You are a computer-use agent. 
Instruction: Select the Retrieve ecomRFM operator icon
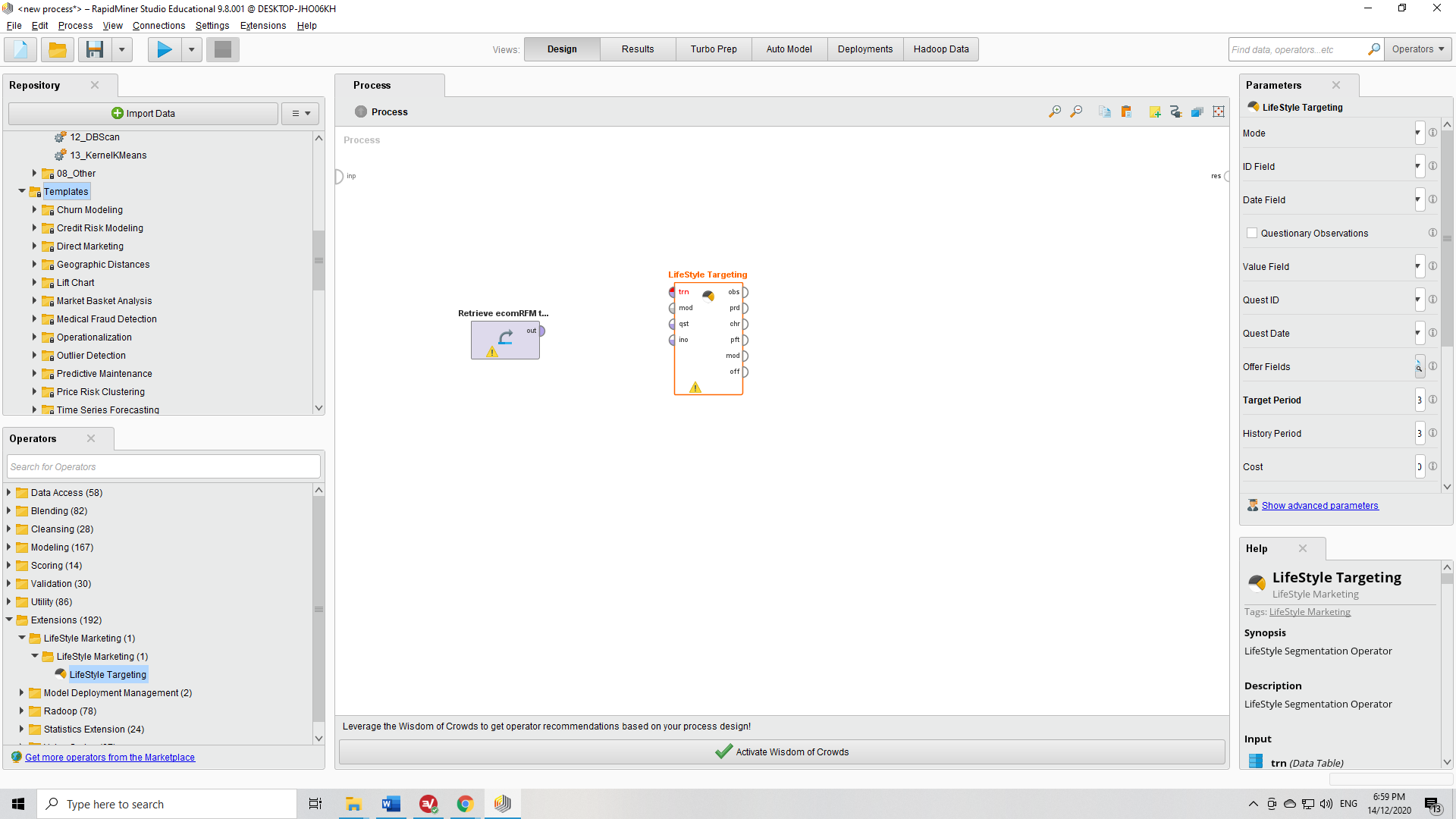[505, 337]
